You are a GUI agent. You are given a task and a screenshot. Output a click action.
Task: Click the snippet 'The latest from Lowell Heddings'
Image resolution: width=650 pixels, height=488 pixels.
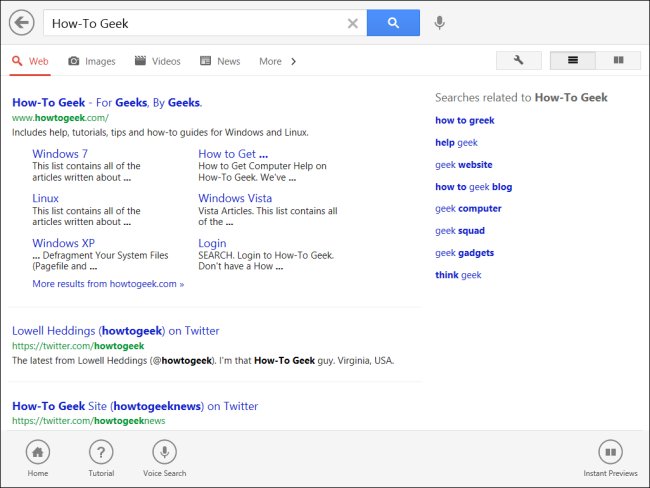click(x=203, y=361)
